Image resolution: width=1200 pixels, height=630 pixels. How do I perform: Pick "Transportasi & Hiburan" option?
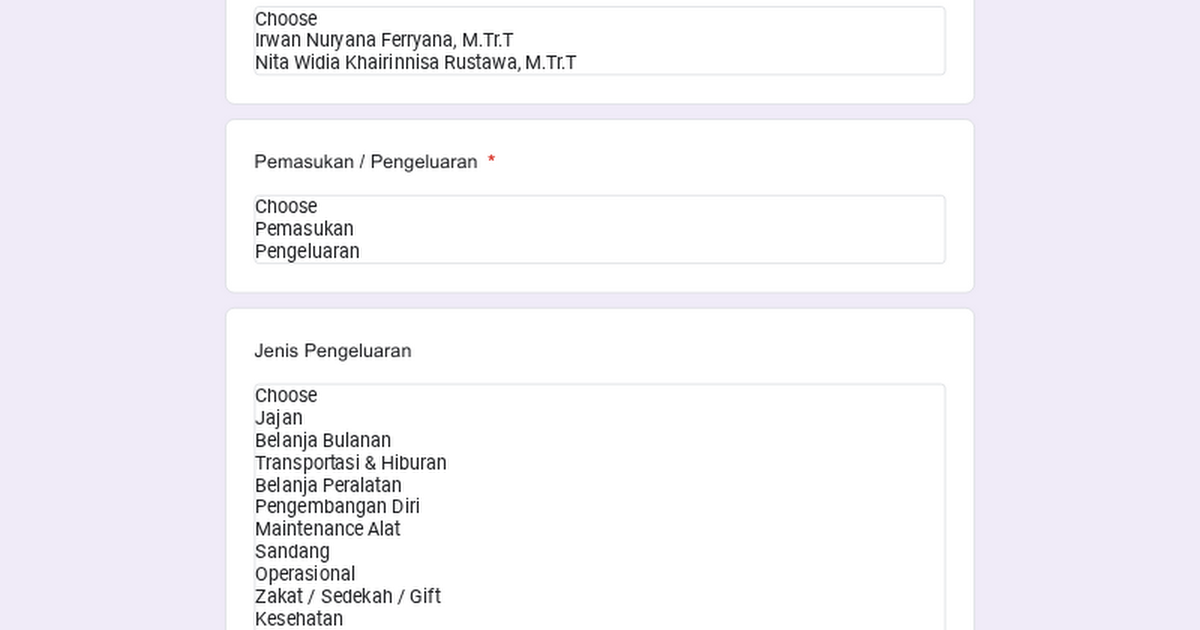pos(350,463)
